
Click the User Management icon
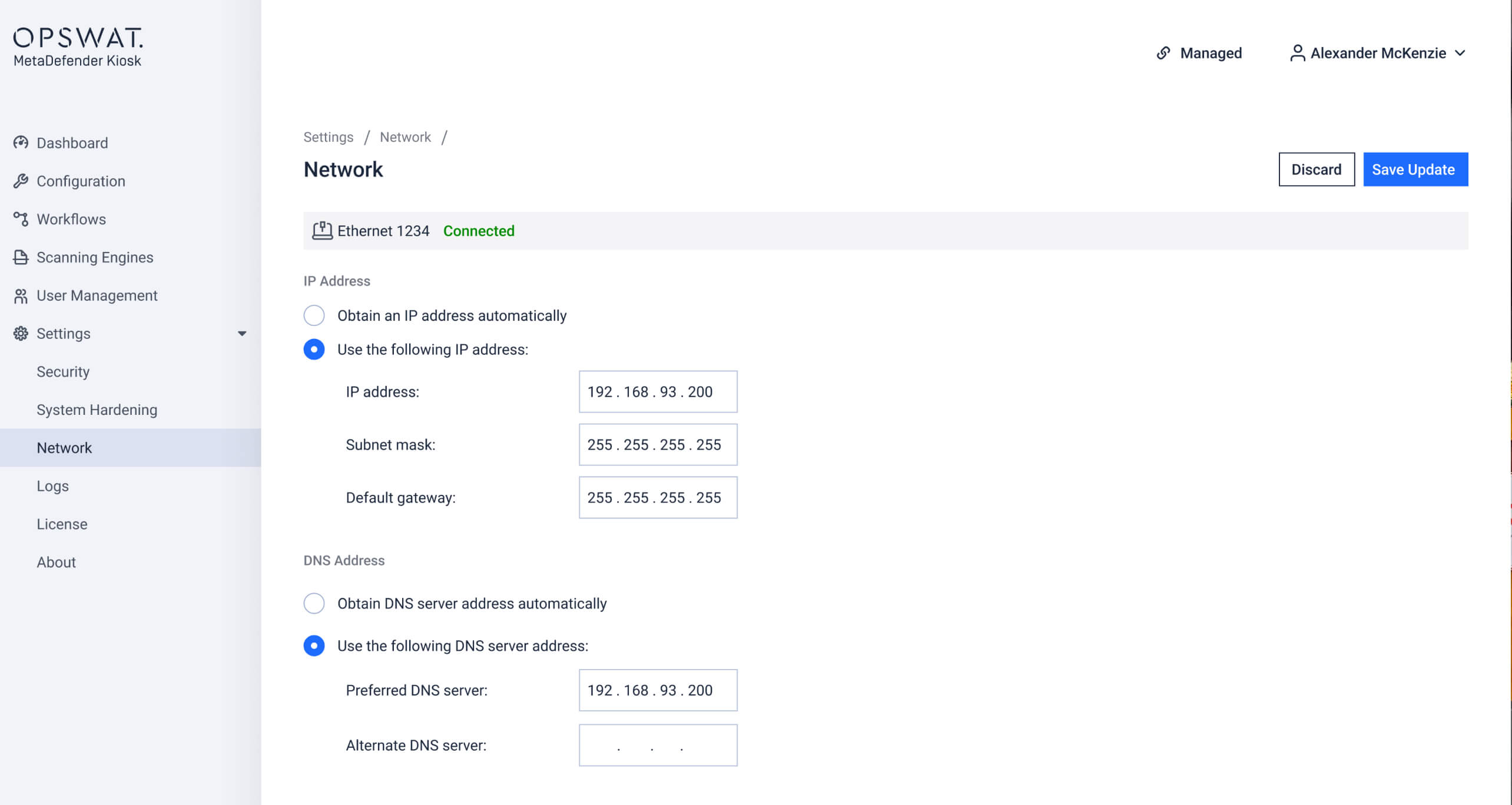coord(21,295)
